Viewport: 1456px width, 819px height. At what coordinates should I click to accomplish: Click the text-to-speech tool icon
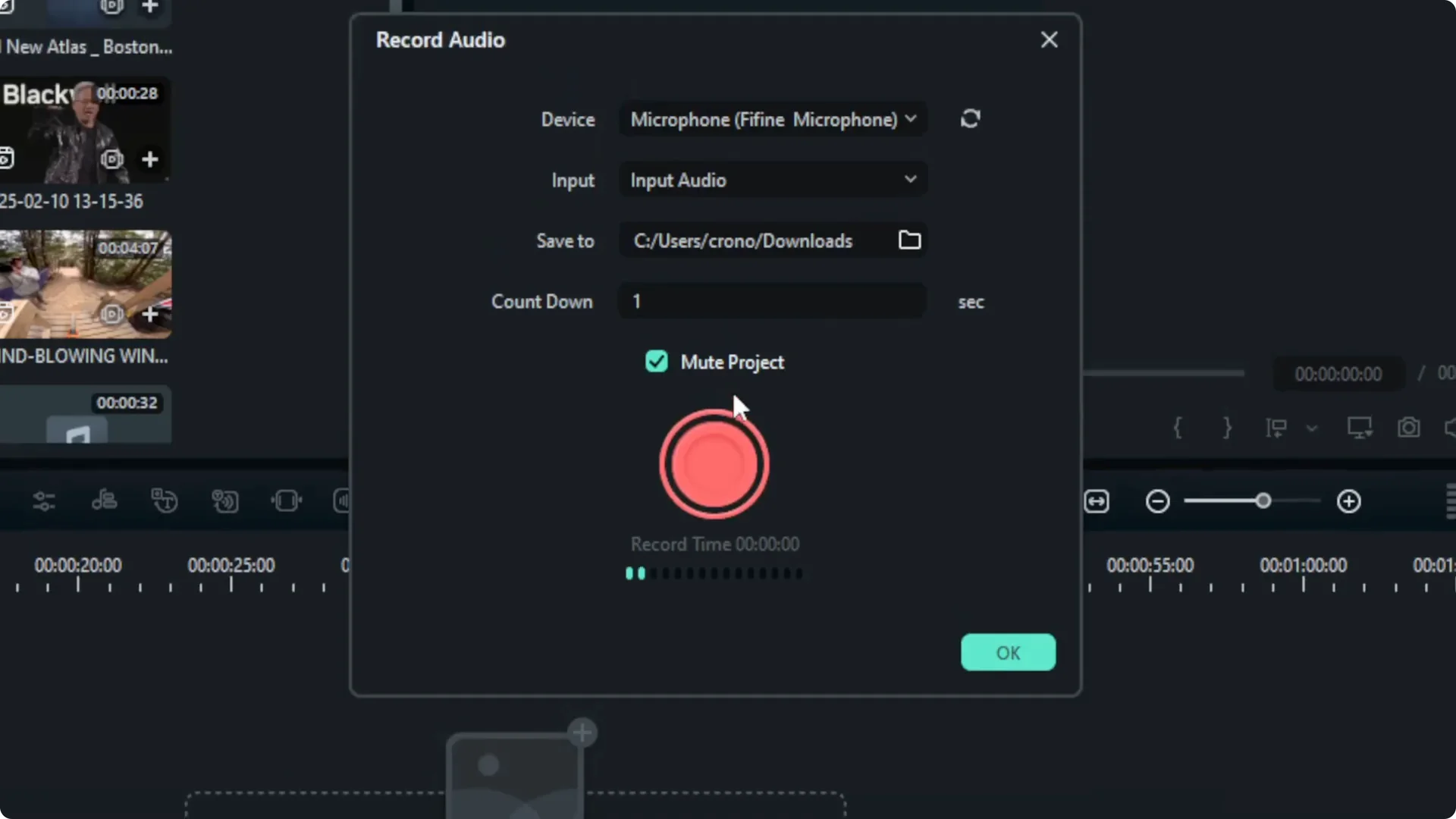coord(165,500)
